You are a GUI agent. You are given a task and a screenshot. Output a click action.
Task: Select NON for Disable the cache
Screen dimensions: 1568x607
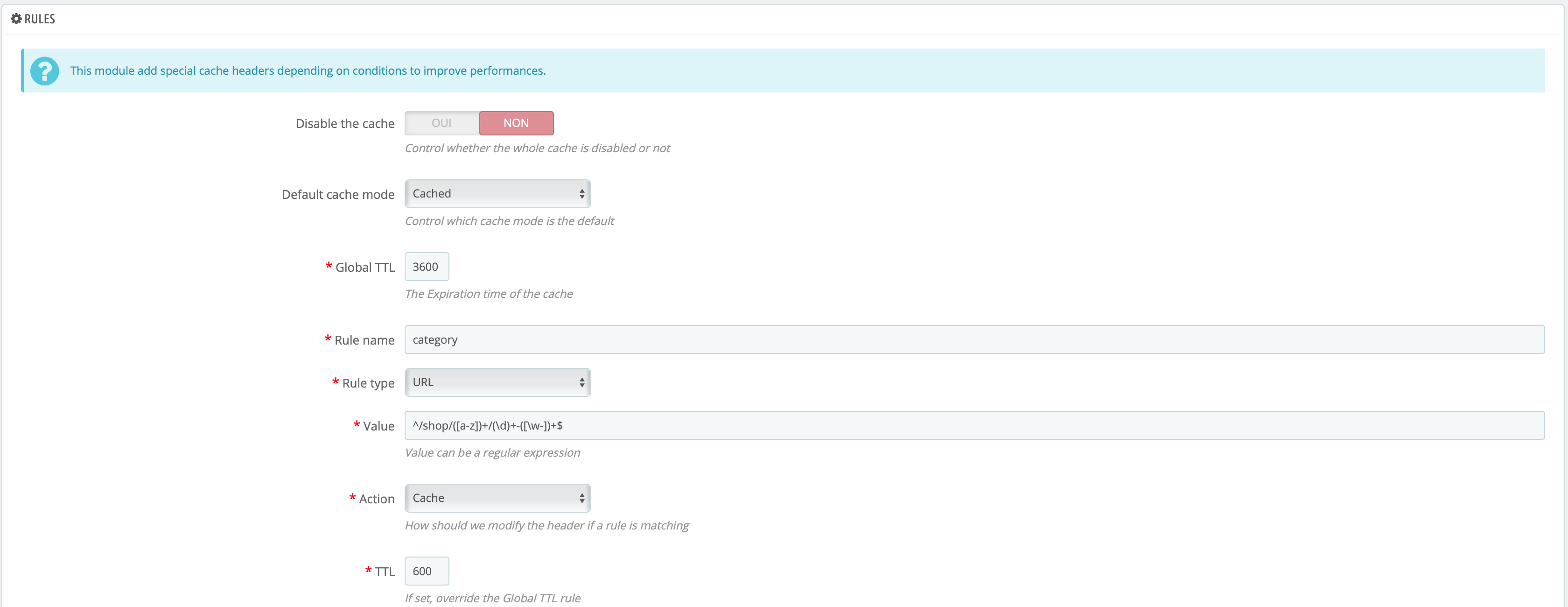pyautogui.click(x=516, y=123)
